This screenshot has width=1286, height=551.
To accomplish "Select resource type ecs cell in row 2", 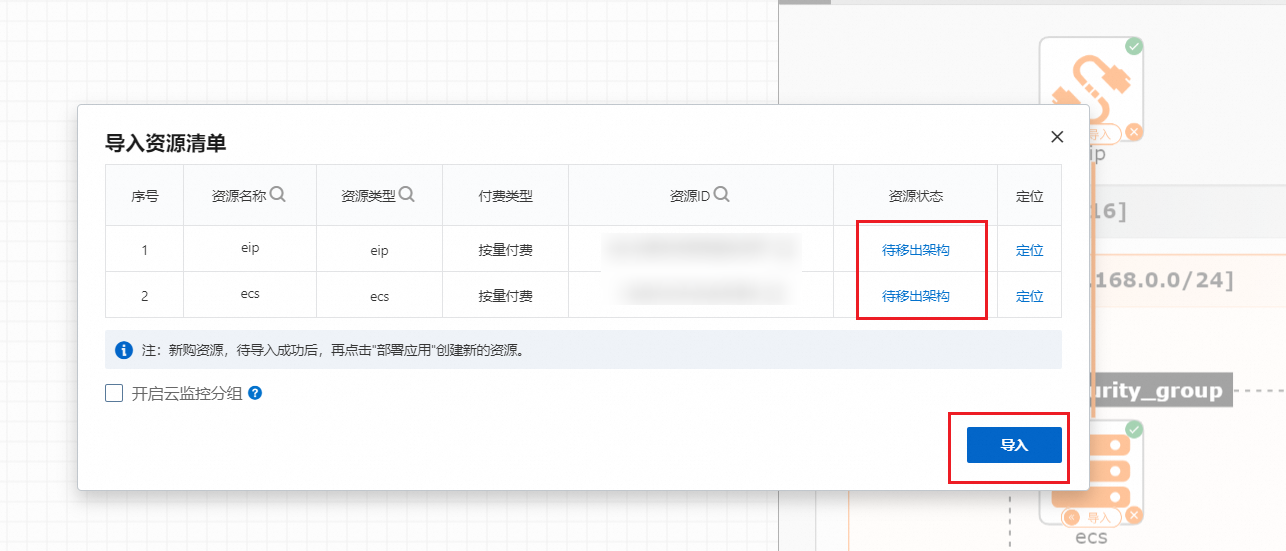I will point(379,297).
